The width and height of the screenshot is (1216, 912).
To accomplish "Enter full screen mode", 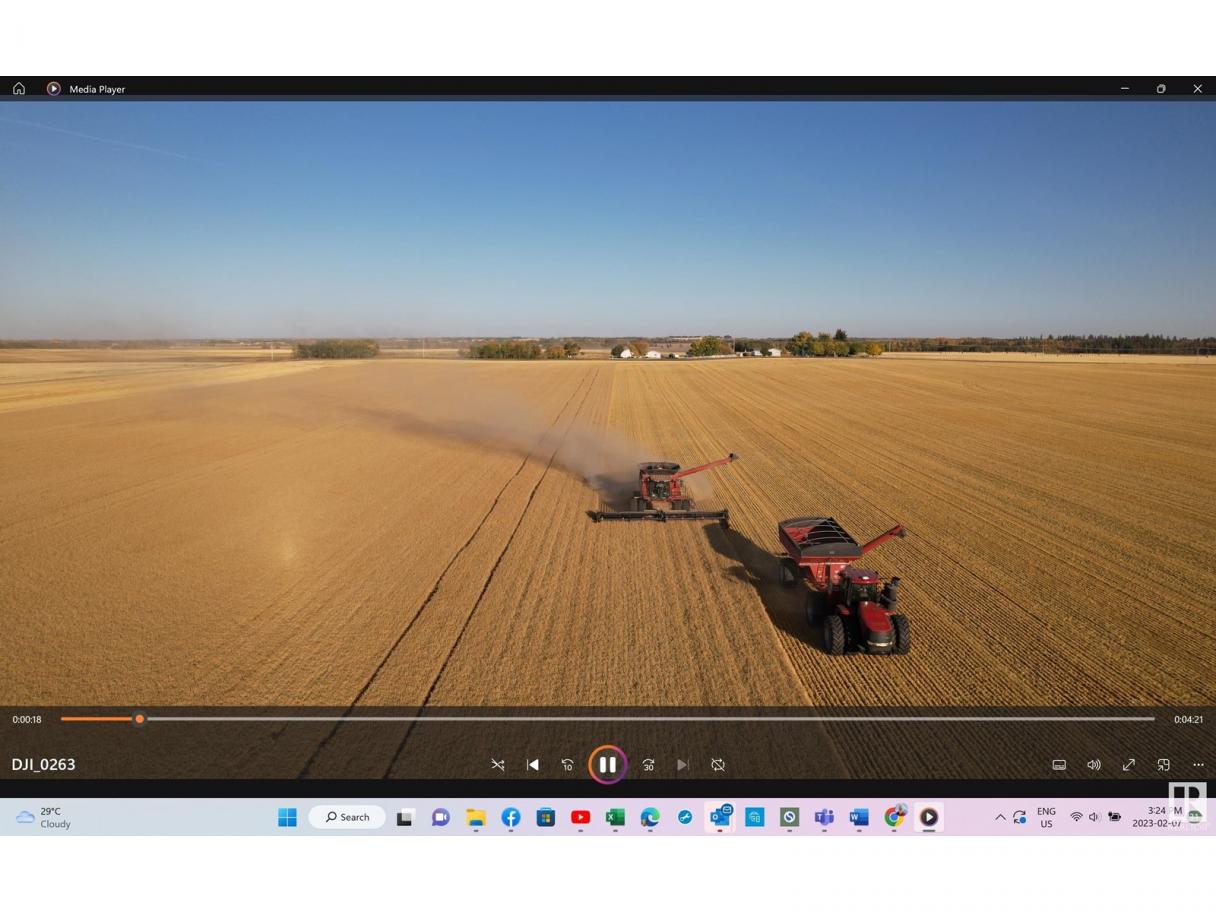I will click(x=1129, y=765).
